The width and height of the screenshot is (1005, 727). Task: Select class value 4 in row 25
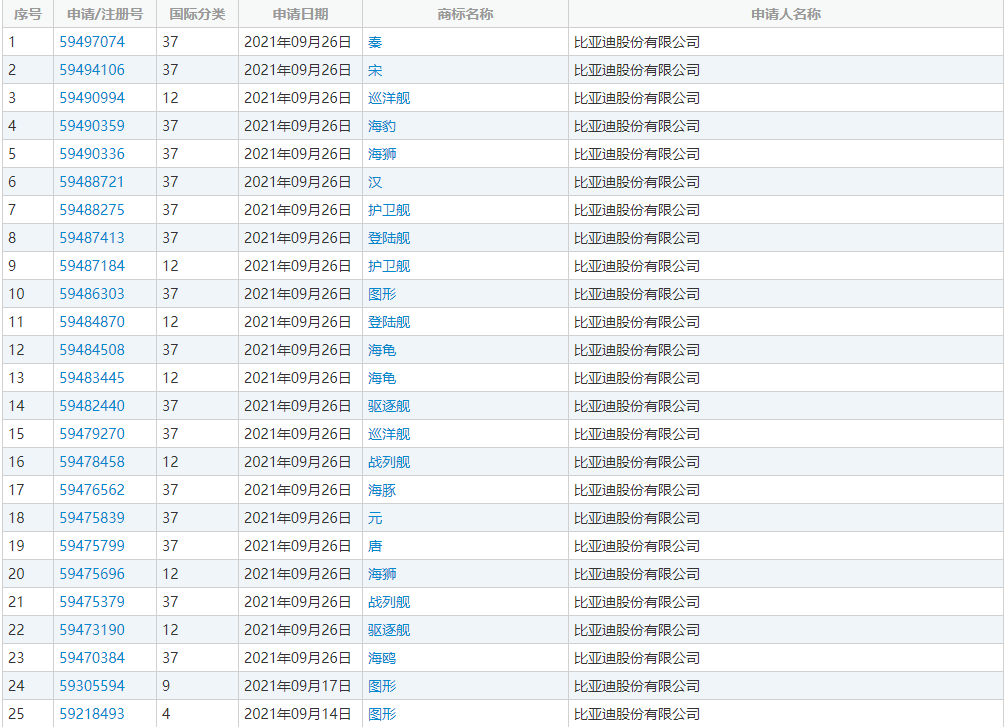(166, 714)
